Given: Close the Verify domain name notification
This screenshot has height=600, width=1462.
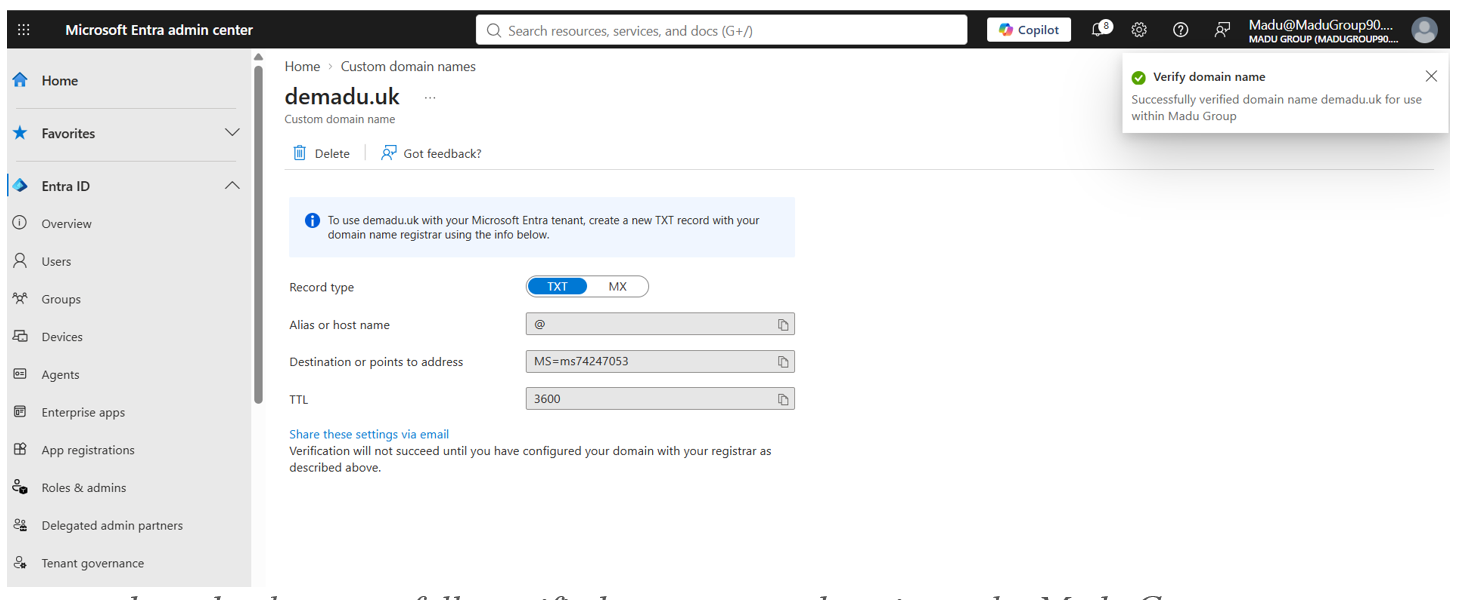Looking at the screenshot, I should [1431, 76].
